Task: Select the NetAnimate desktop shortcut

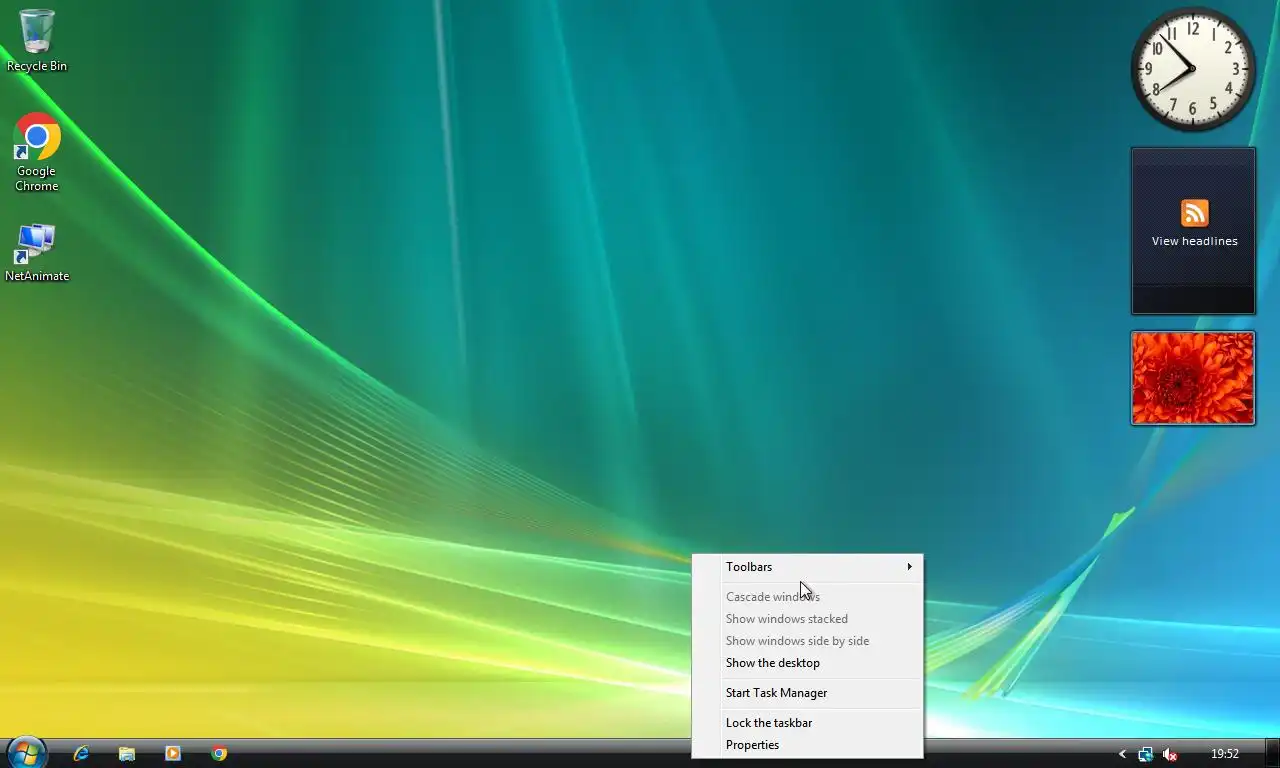Action: point(37,253)
